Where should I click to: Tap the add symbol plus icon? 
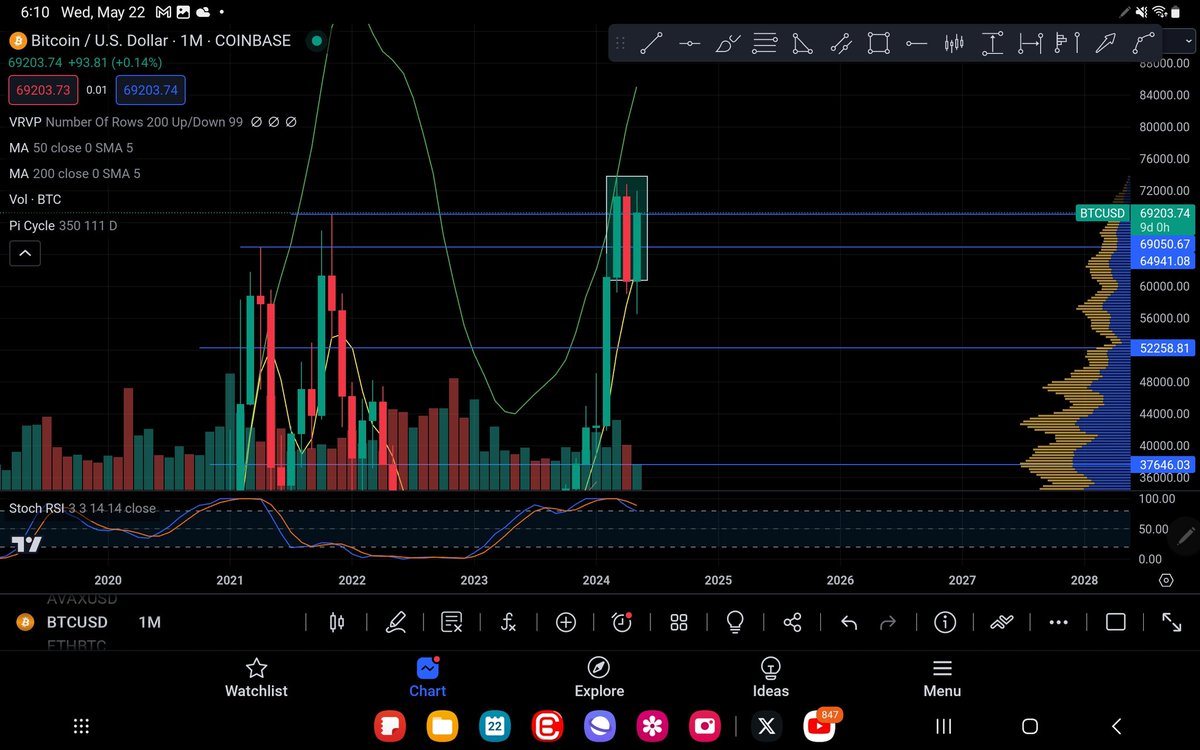click(x=566, y=622)
